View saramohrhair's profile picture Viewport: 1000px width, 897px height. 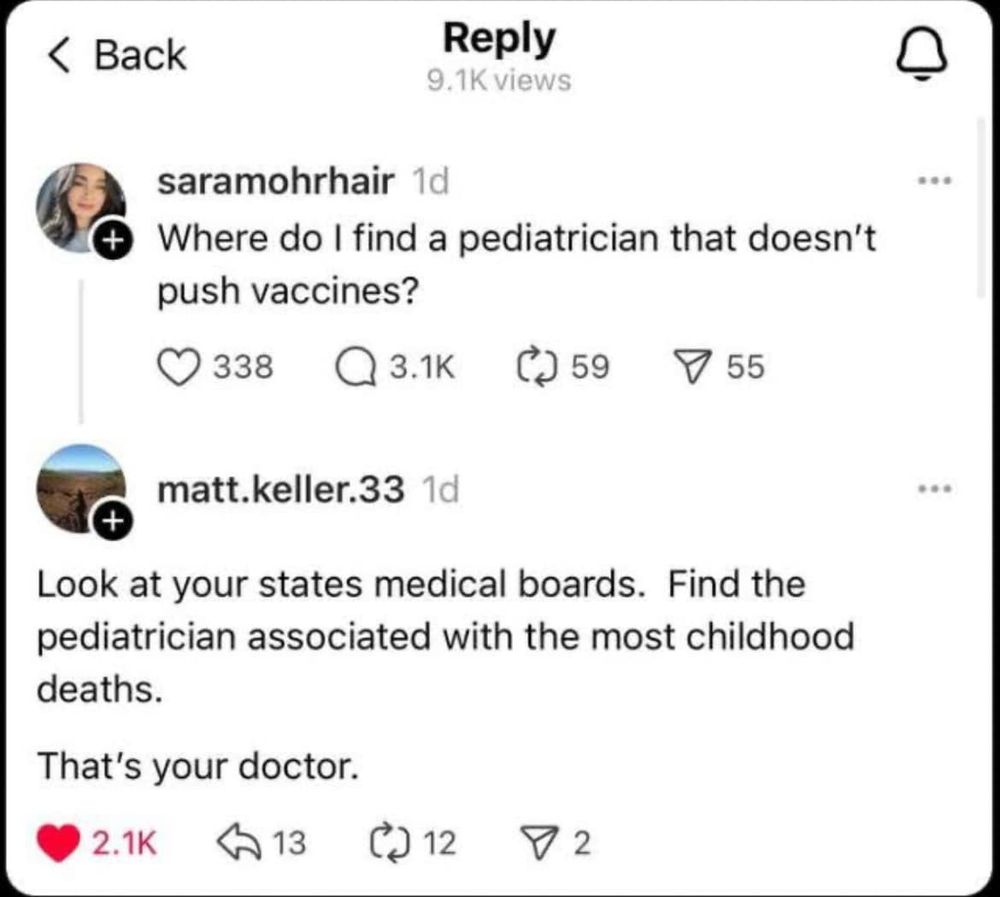coord(80,207)
